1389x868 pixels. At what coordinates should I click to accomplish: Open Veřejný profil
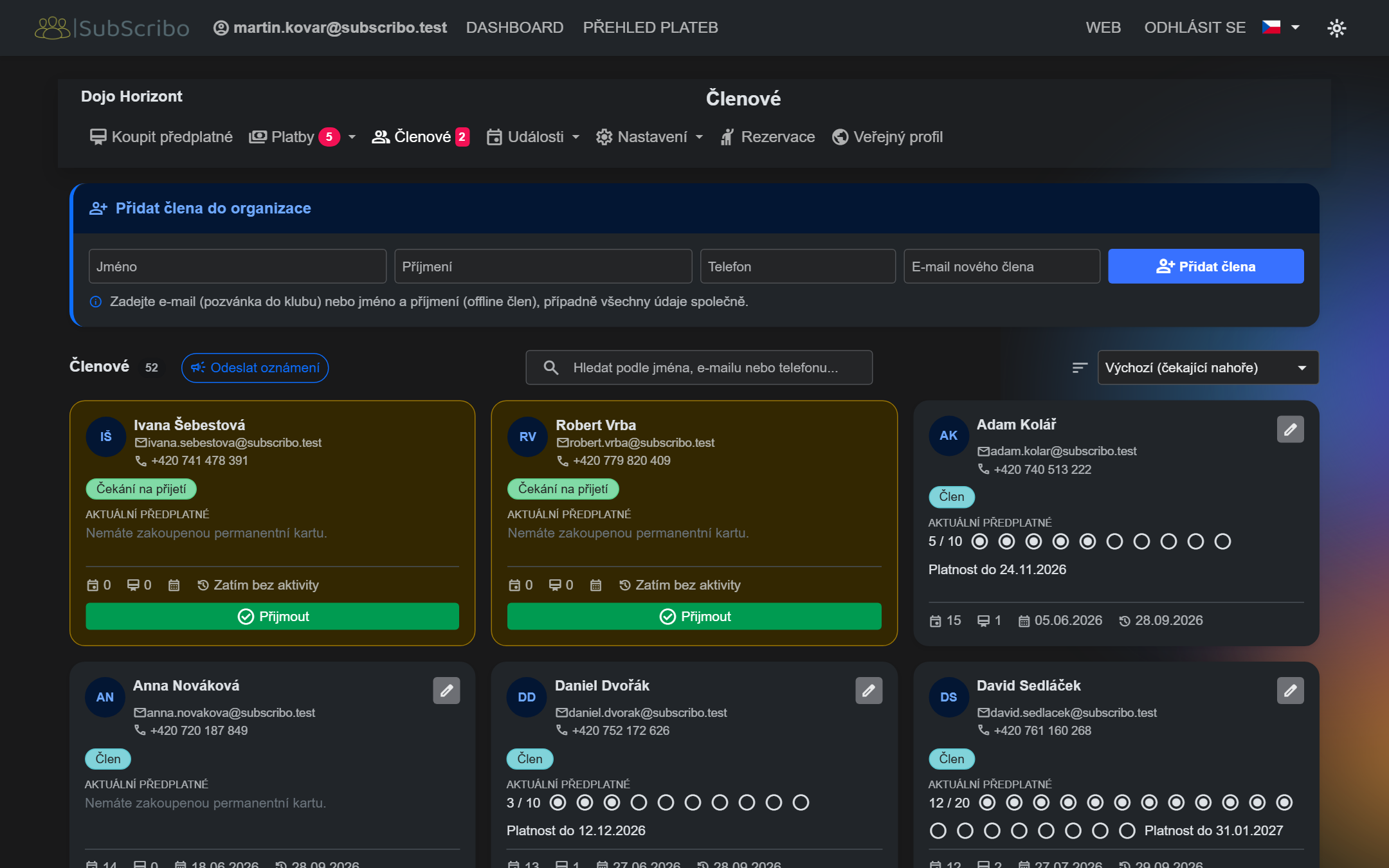tap(887, 137)
